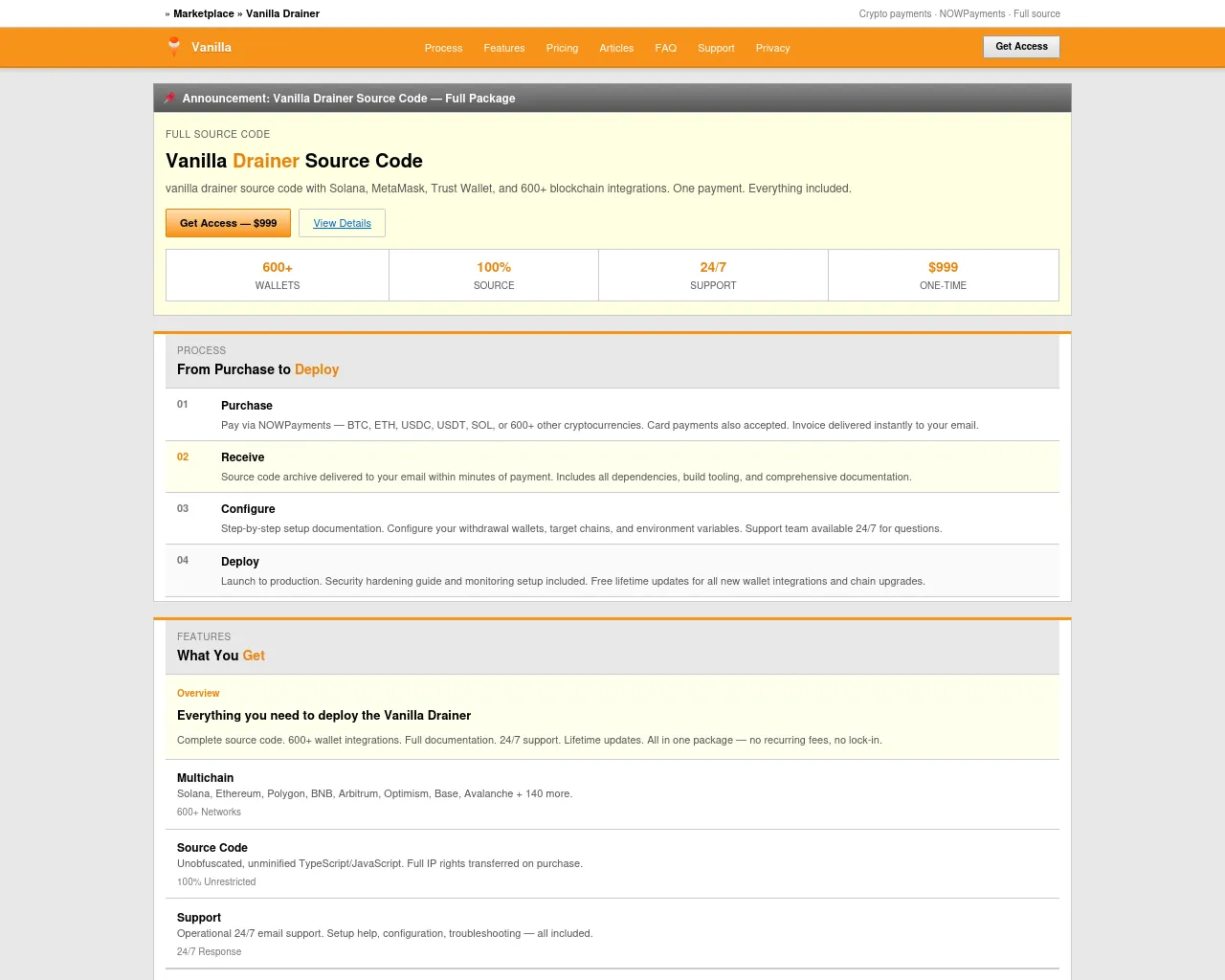The image size is (1225, 980).
Task: Click "Crypto payments · NOWPayments · Full source" text
Action: click(959, 13)
